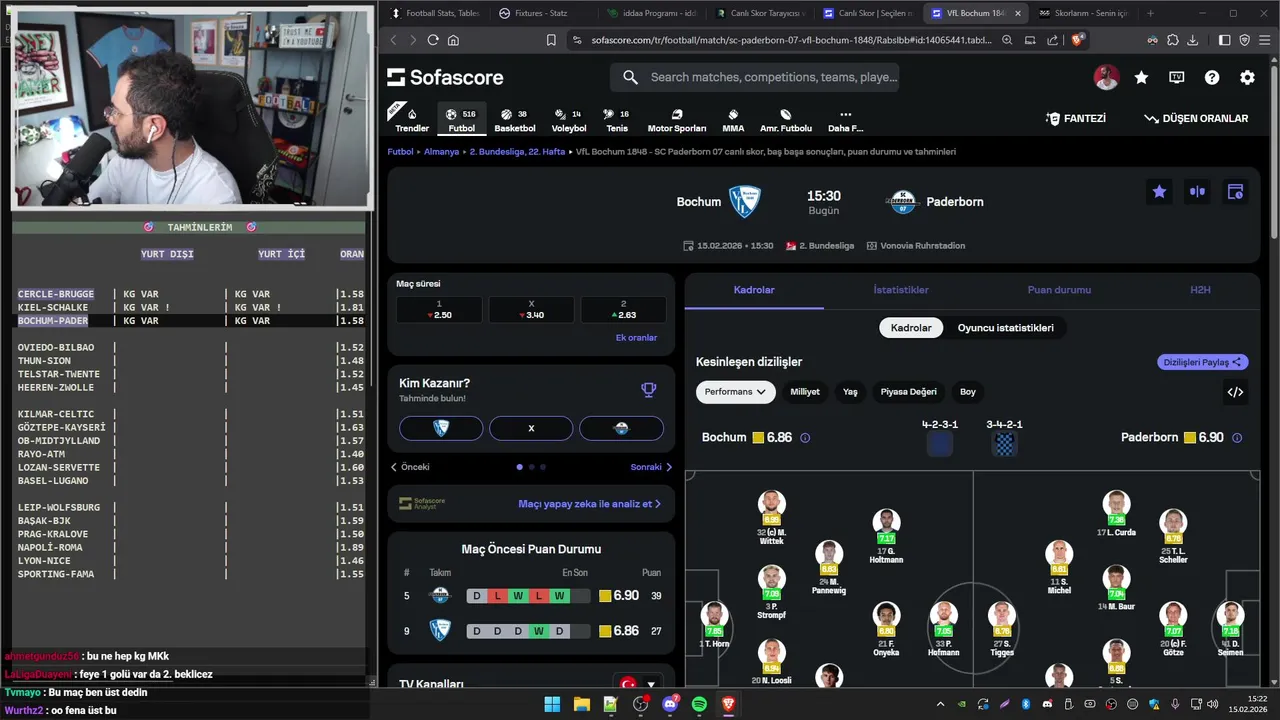Open Daha Fazla sports menu
This screenshot has width=1280, height=720.
845,120
